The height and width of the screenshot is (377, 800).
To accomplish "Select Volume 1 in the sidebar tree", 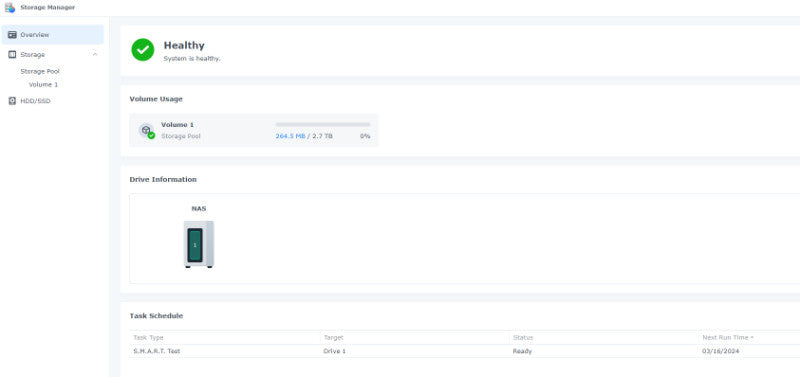I will 43,85.
